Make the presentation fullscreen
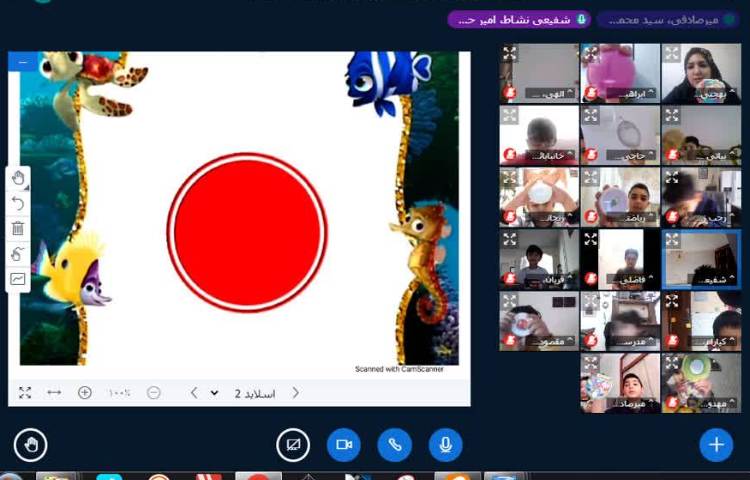This screenshot has width=750, height=480. pyautogui.click(x=25, y=393)
